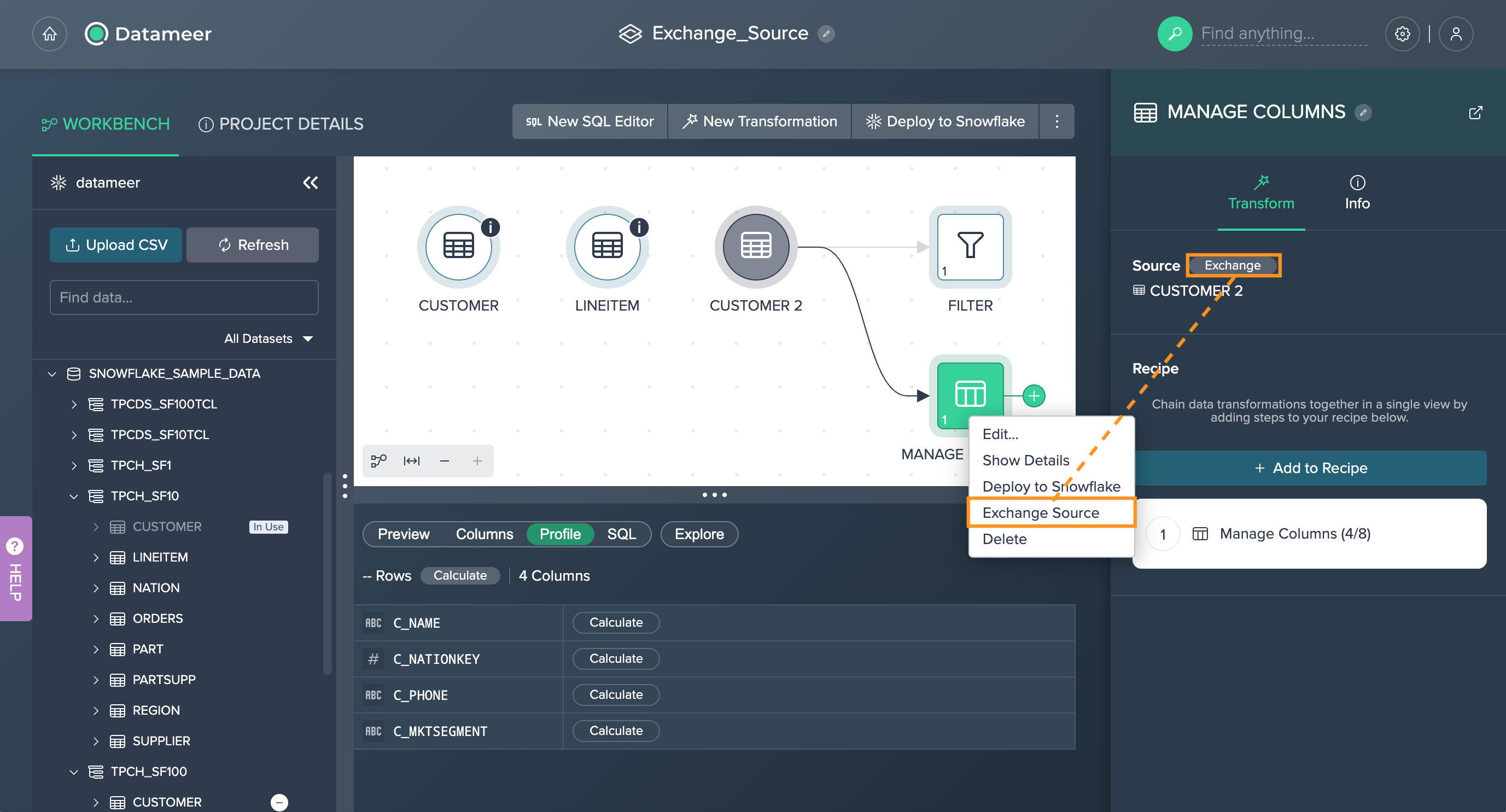Image resolution: width=1506 pixels, height=812 pixels.
Task: Click Find anything search field
Action: pyautogui.click(x=1284, y=34)
